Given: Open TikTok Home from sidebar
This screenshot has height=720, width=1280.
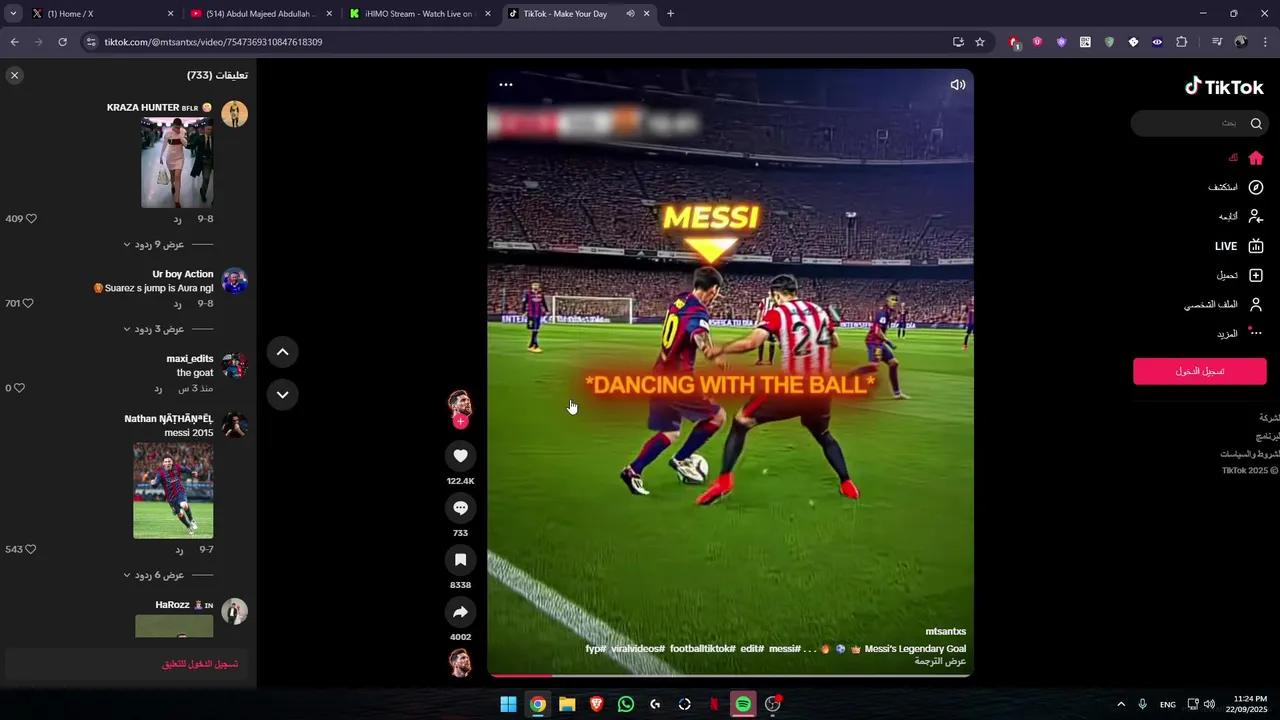Looking at the screenshot, I should pos(1247,158).
